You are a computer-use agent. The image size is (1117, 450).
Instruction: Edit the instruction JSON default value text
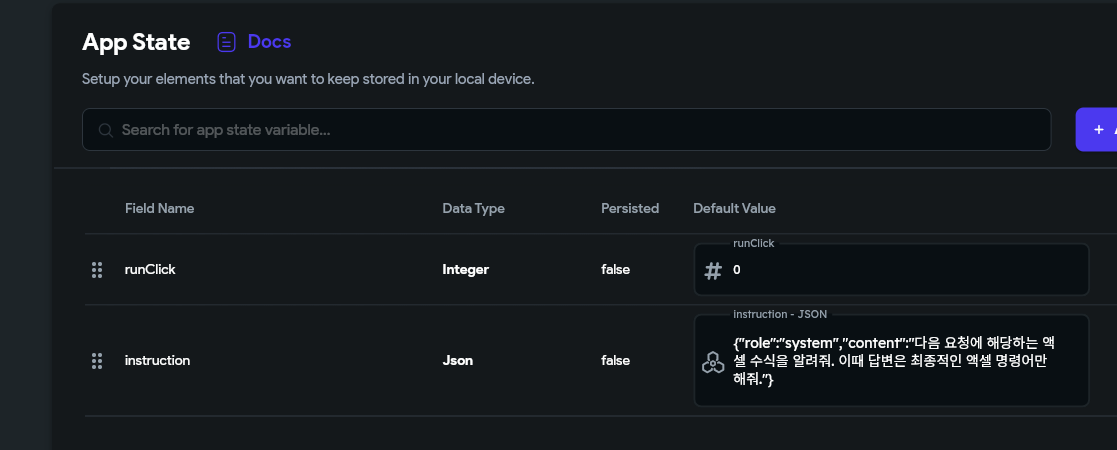pyautogui.click(x=893, y=361)
